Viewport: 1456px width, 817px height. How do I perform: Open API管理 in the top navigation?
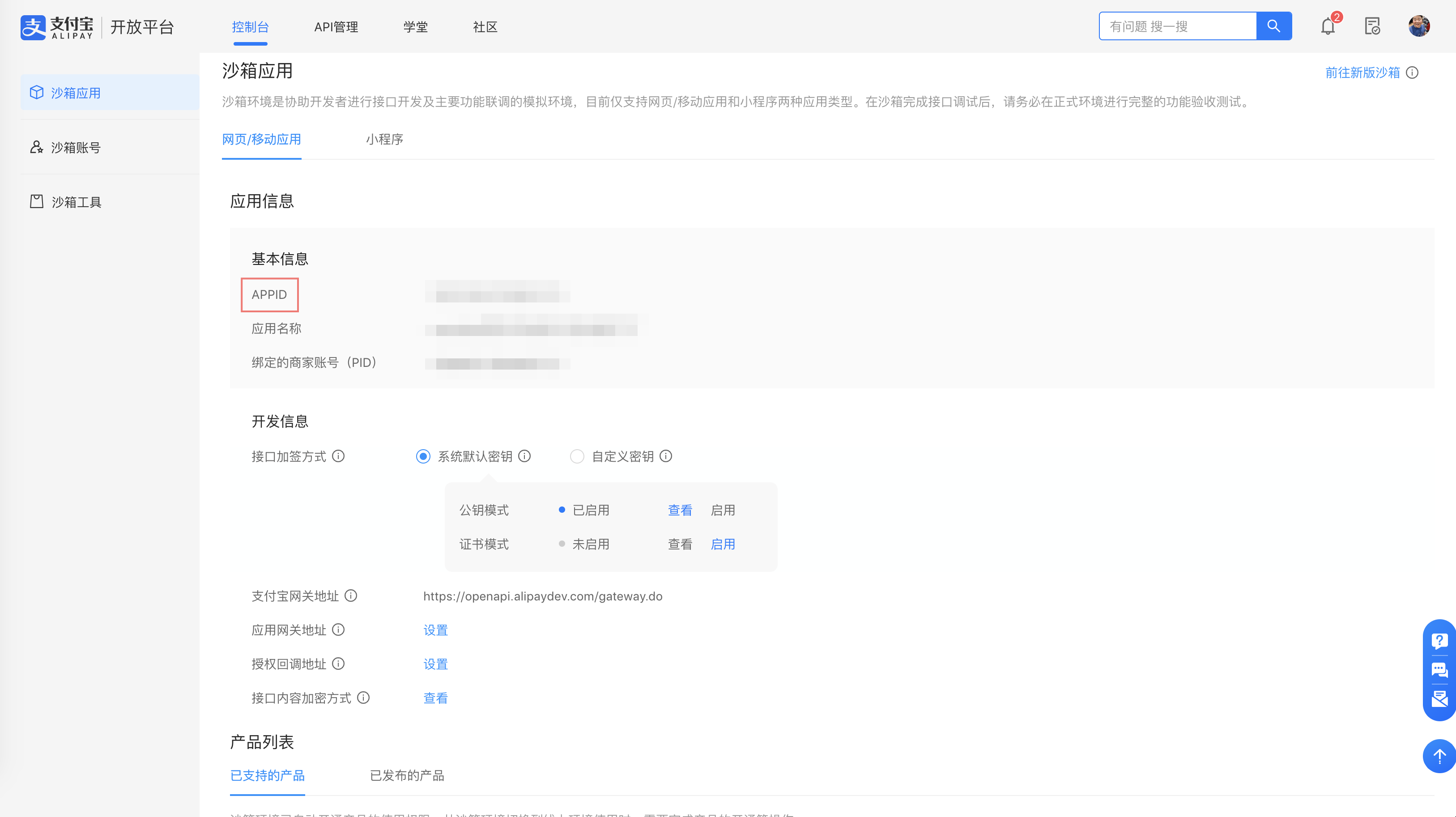click(x=336, y=26)
